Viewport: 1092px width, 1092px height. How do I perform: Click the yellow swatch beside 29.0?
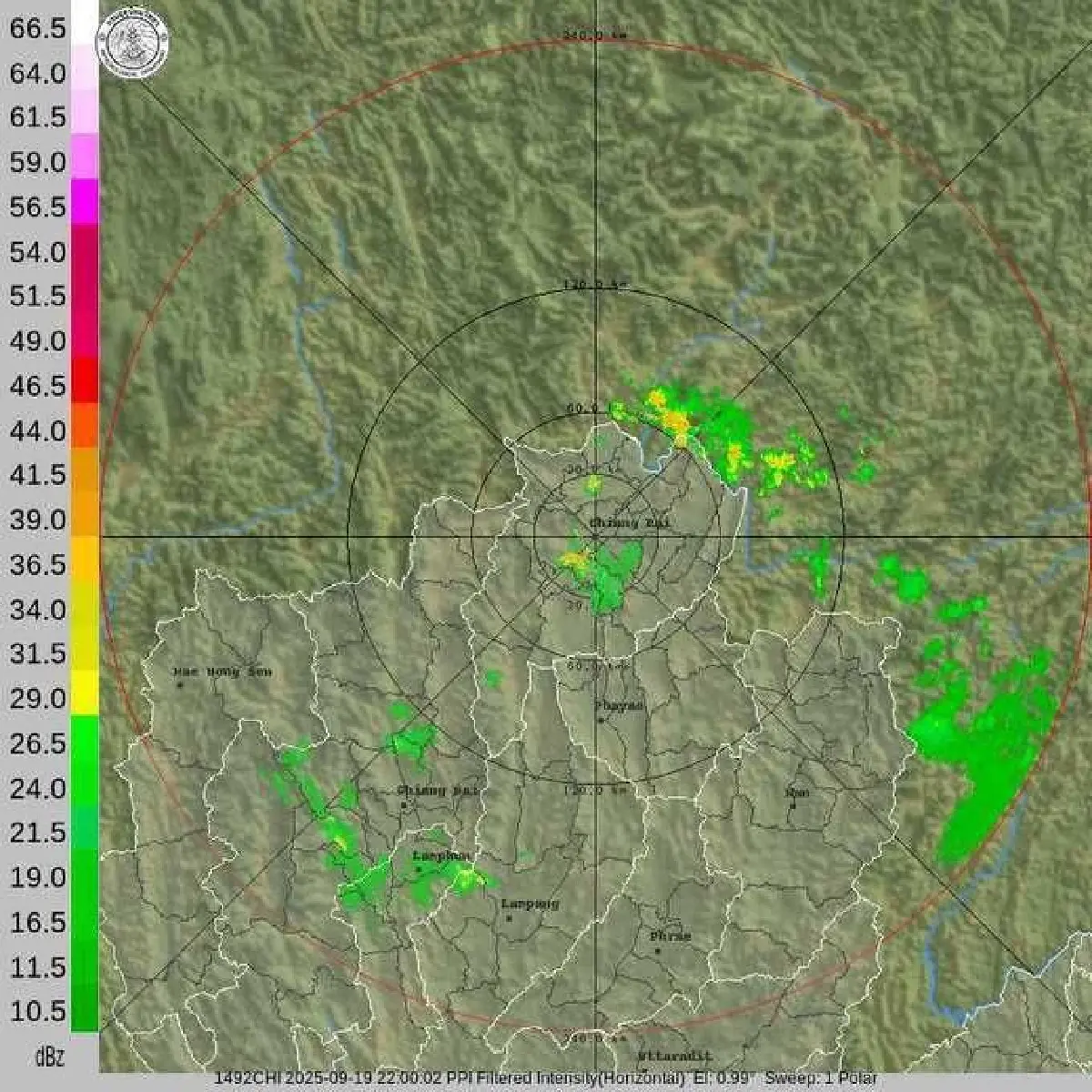pos(85,693)
